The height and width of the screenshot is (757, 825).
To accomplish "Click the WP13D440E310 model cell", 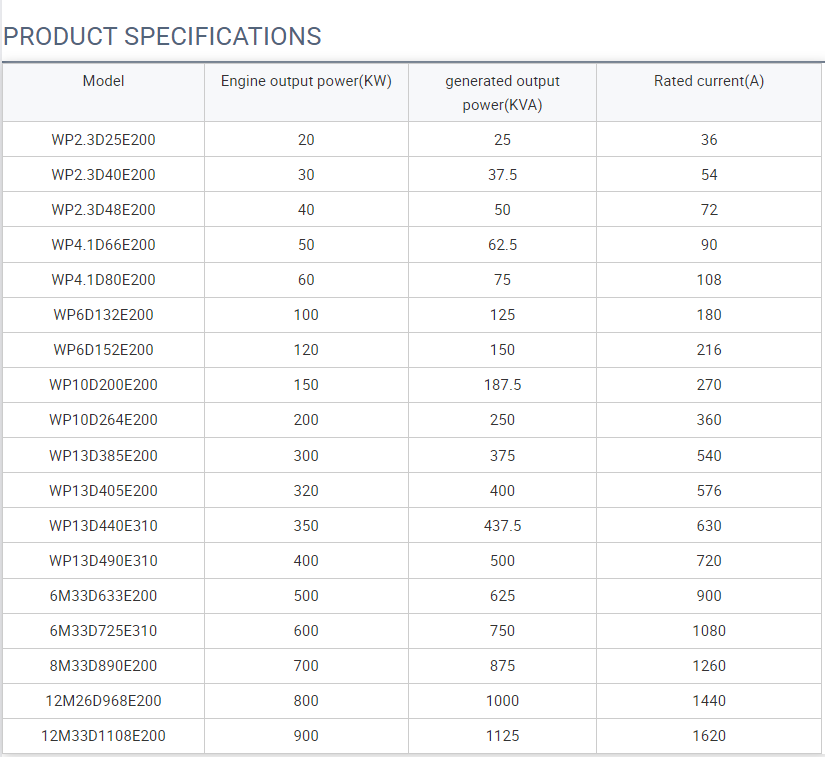I will pos(104,526).
